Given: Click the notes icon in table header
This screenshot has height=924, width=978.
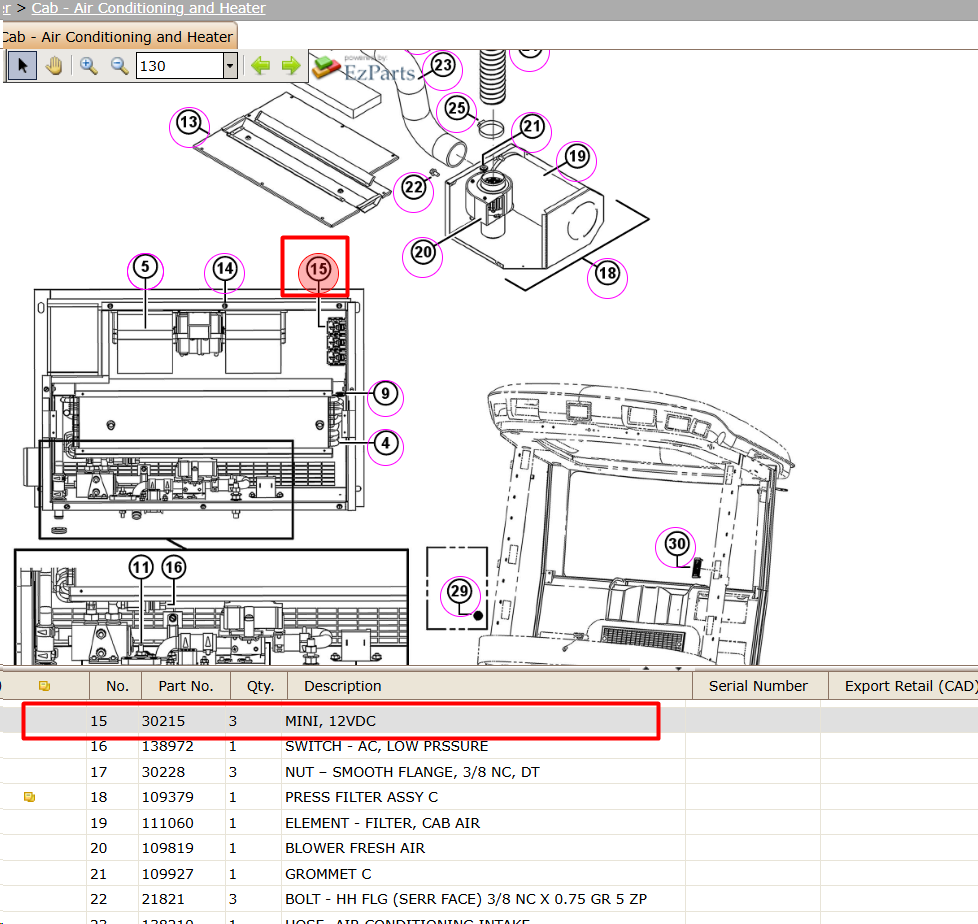Looking at the screenshot, I should pyautogui.click(x=44, y=686).
